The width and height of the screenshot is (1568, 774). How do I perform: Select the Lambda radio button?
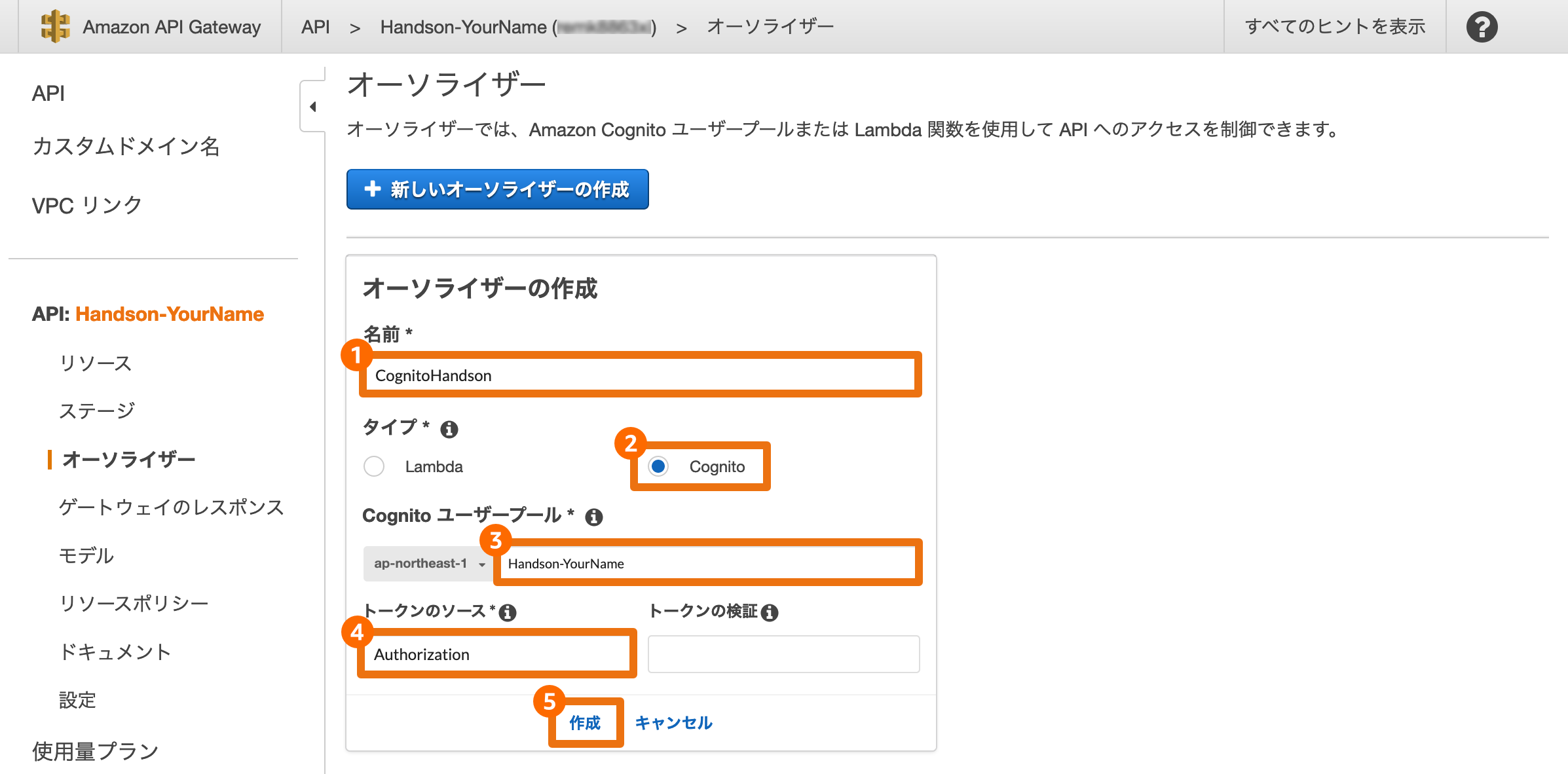(x=374, y=466)
